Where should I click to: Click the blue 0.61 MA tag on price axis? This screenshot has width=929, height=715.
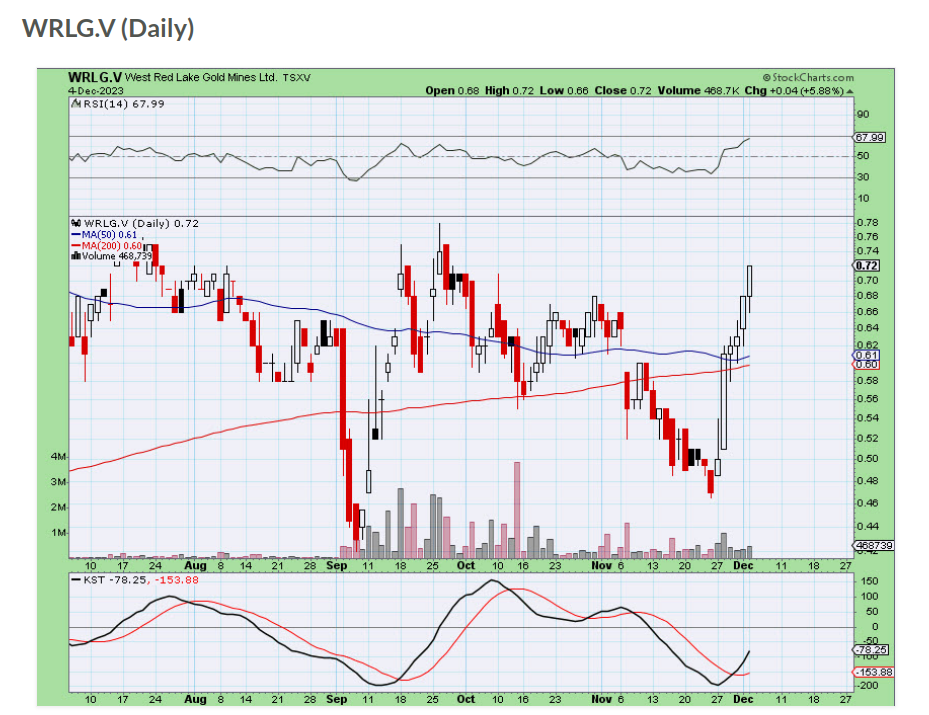pos(866,355)
